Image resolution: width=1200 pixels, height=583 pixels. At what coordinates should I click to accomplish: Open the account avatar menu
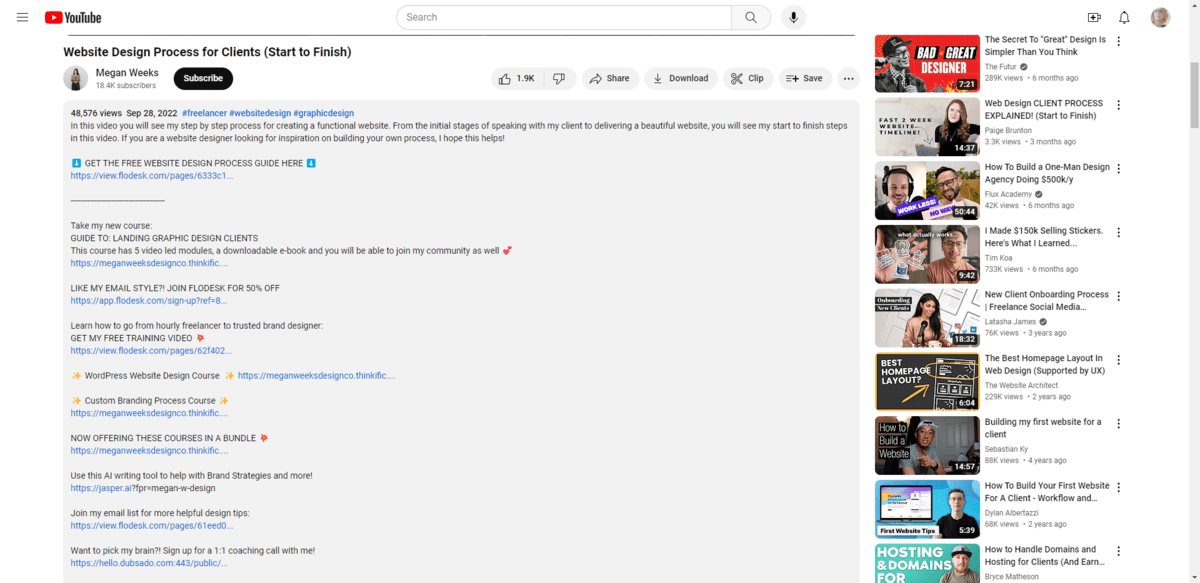click(x=1160, y=17)
